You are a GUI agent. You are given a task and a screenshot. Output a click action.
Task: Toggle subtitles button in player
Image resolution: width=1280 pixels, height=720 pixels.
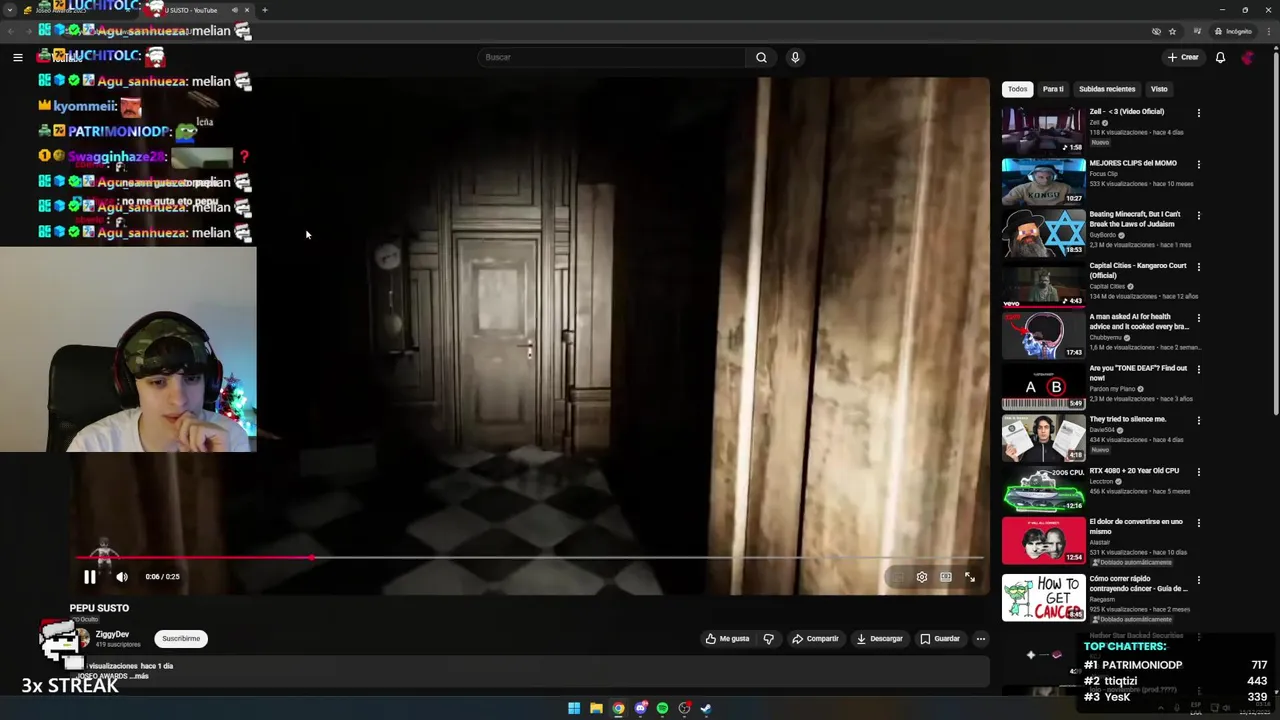898,577
